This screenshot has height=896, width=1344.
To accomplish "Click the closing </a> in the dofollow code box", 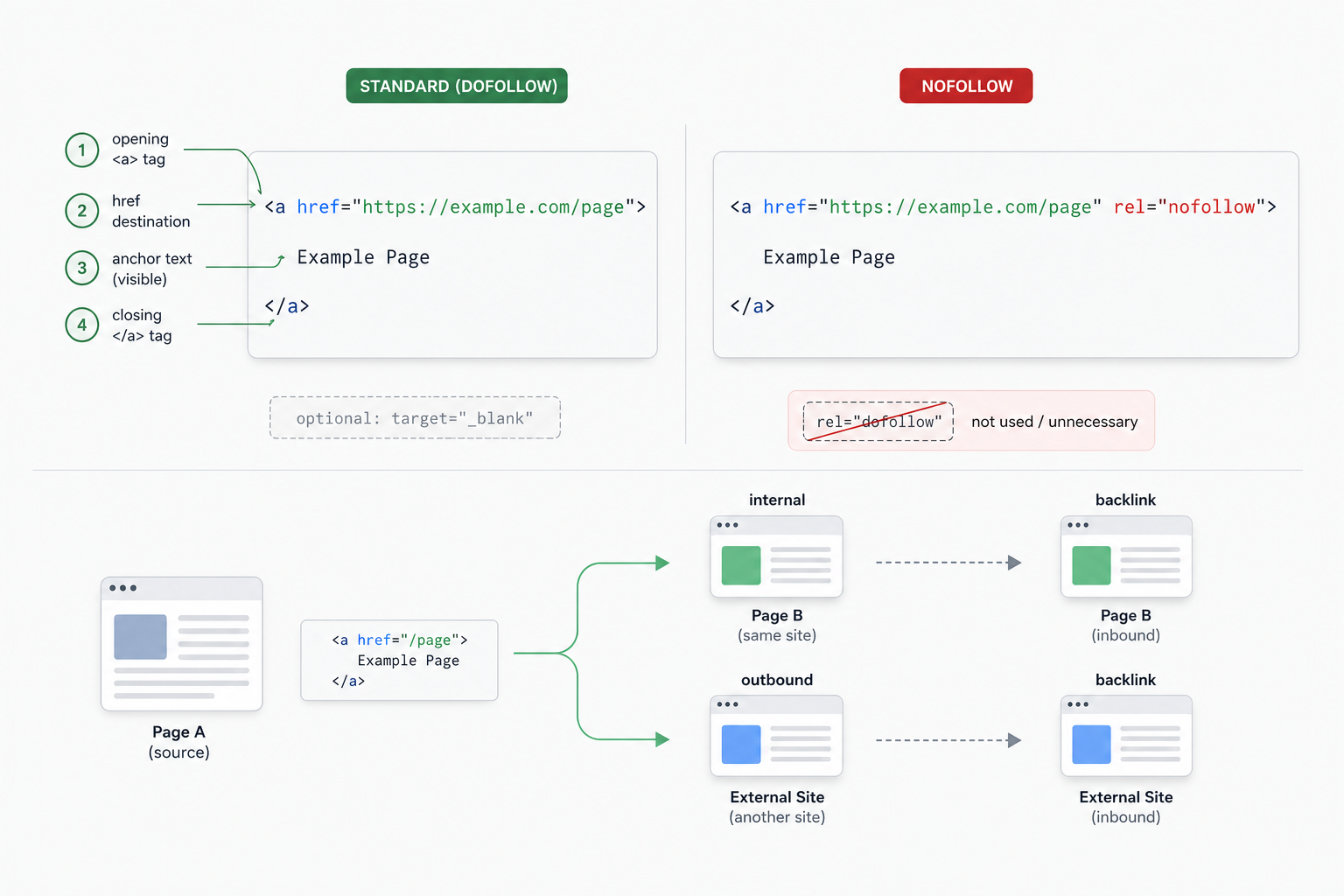I will pyautogui.click(x=287, y=306).
